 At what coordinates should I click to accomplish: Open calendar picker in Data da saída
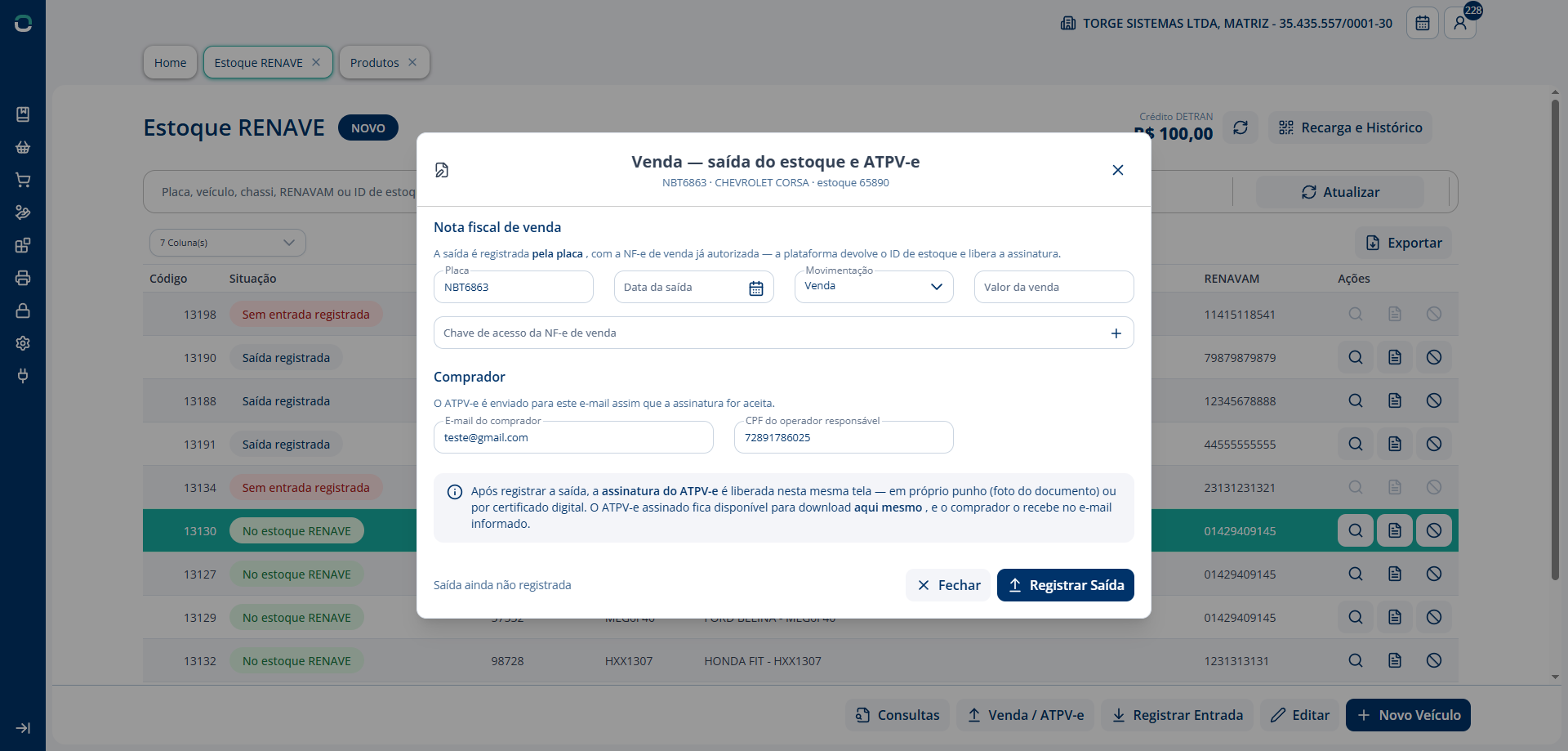tap(756, 288)
